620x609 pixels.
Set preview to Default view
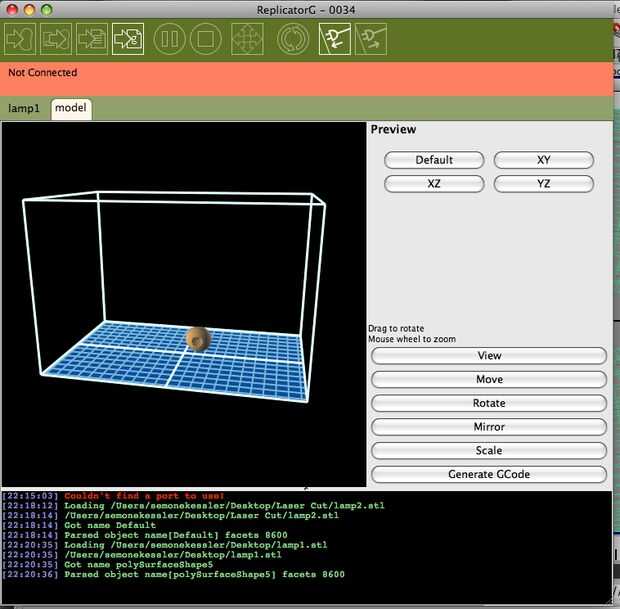(x=434, y=160)
